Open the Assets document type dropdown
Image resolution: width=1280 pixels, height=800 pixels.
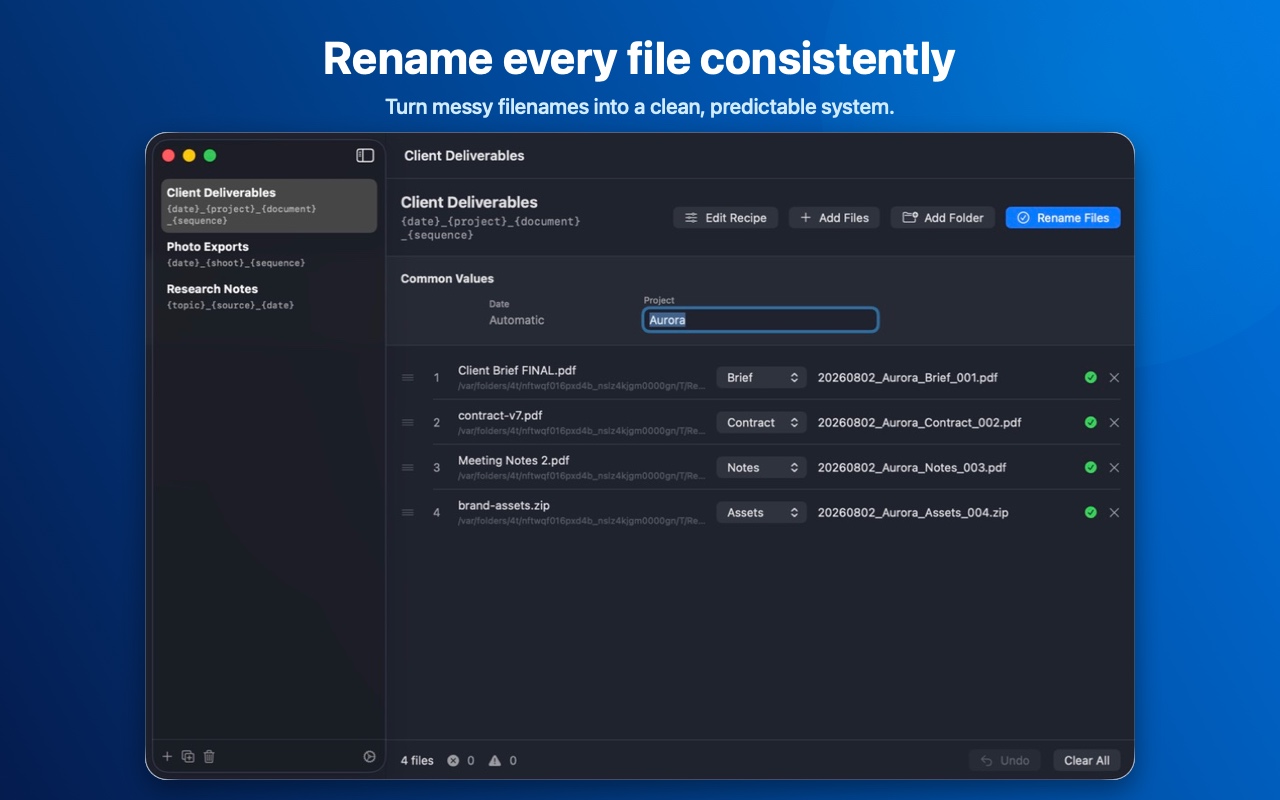(761, 512)
